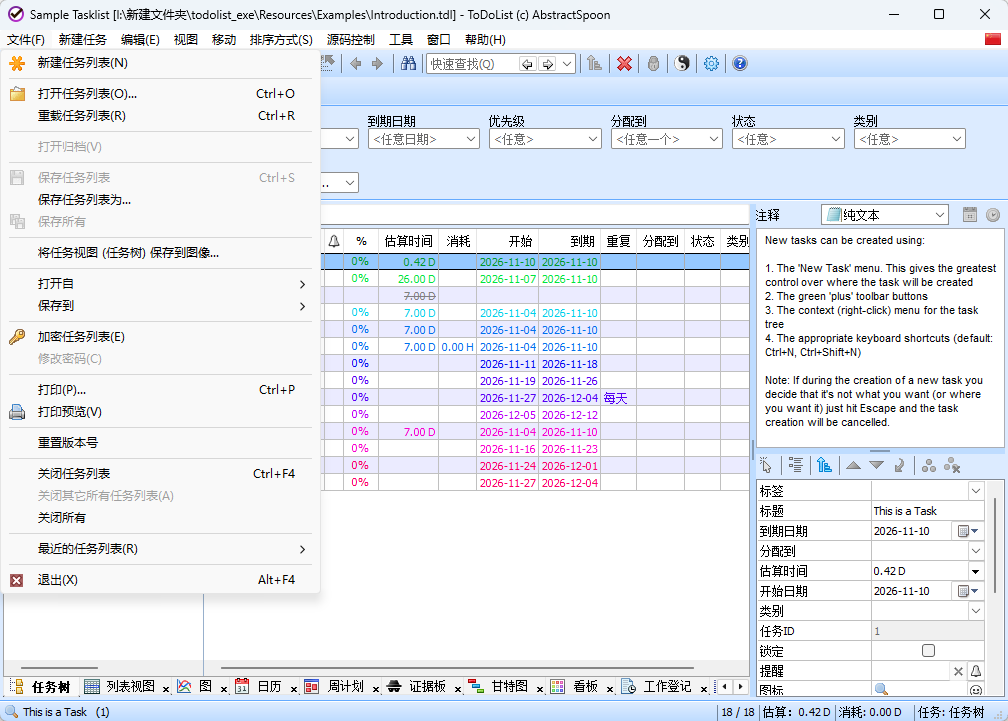Open the 估算时间 units dropdown in attributes

click(x=975, y=571)
